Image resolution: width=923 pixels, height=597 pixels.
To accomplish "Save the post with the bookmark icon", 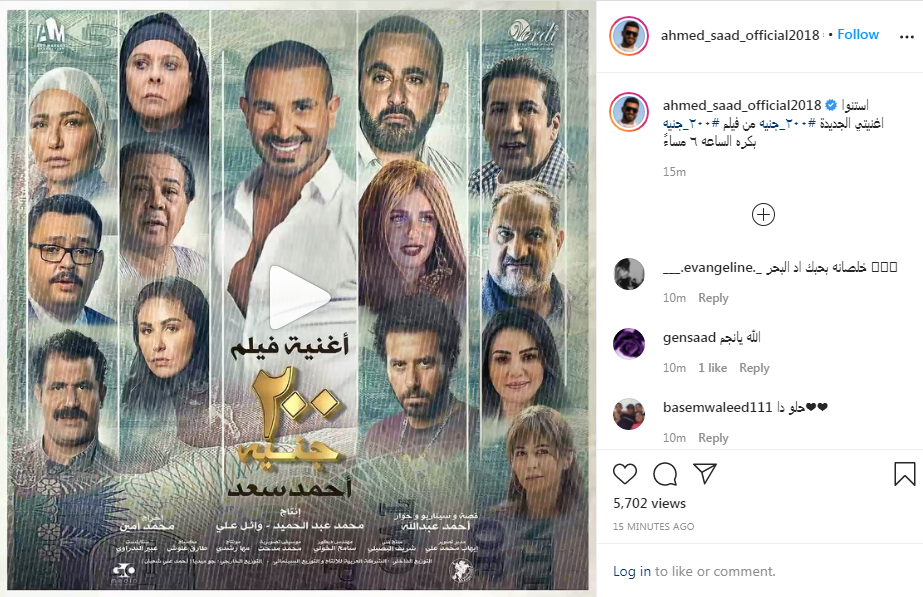I will pos(905,474).
